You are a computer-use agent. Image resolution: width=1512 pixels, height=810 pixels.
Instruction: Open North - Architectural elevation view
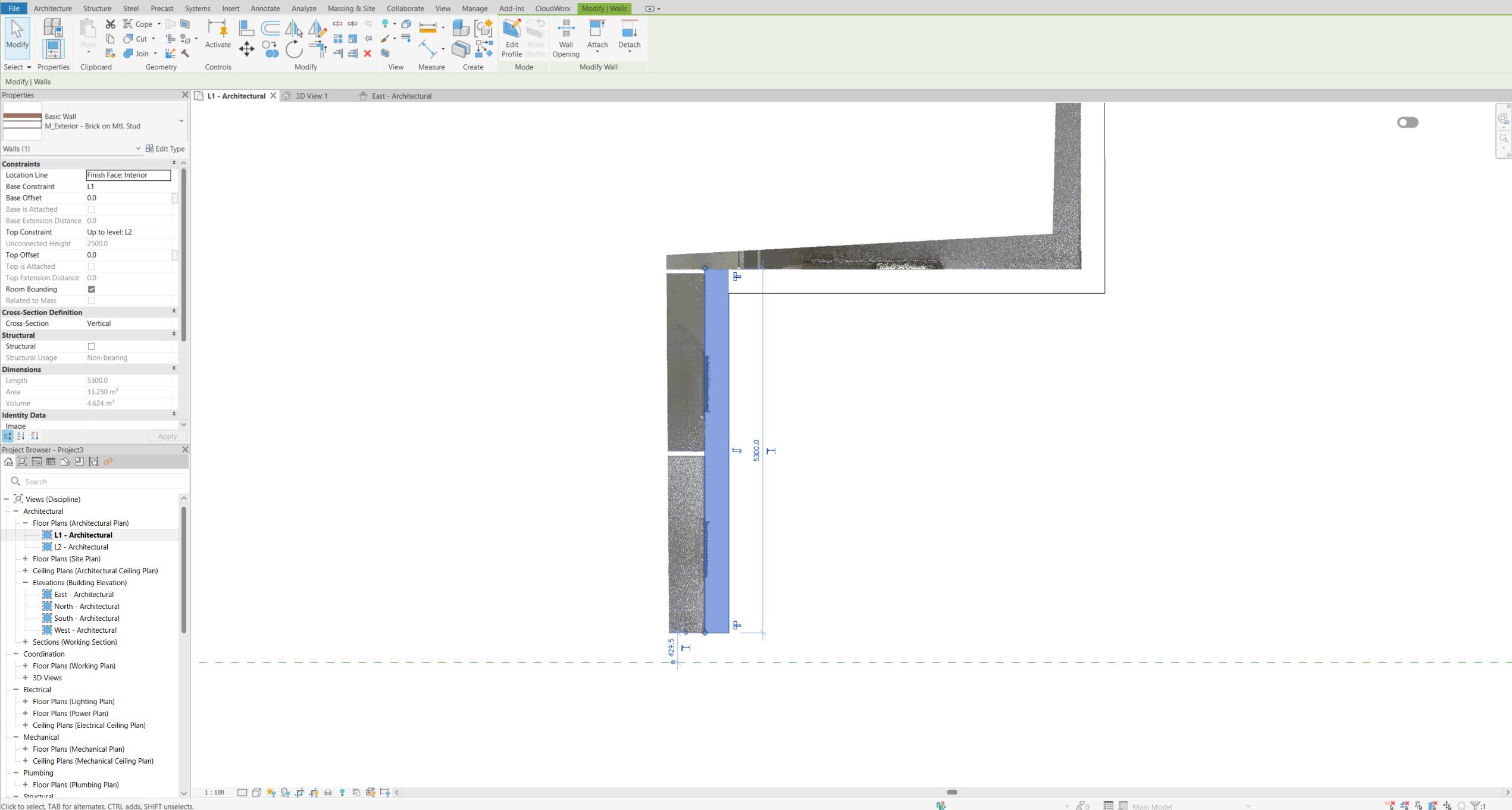(86, 606)
